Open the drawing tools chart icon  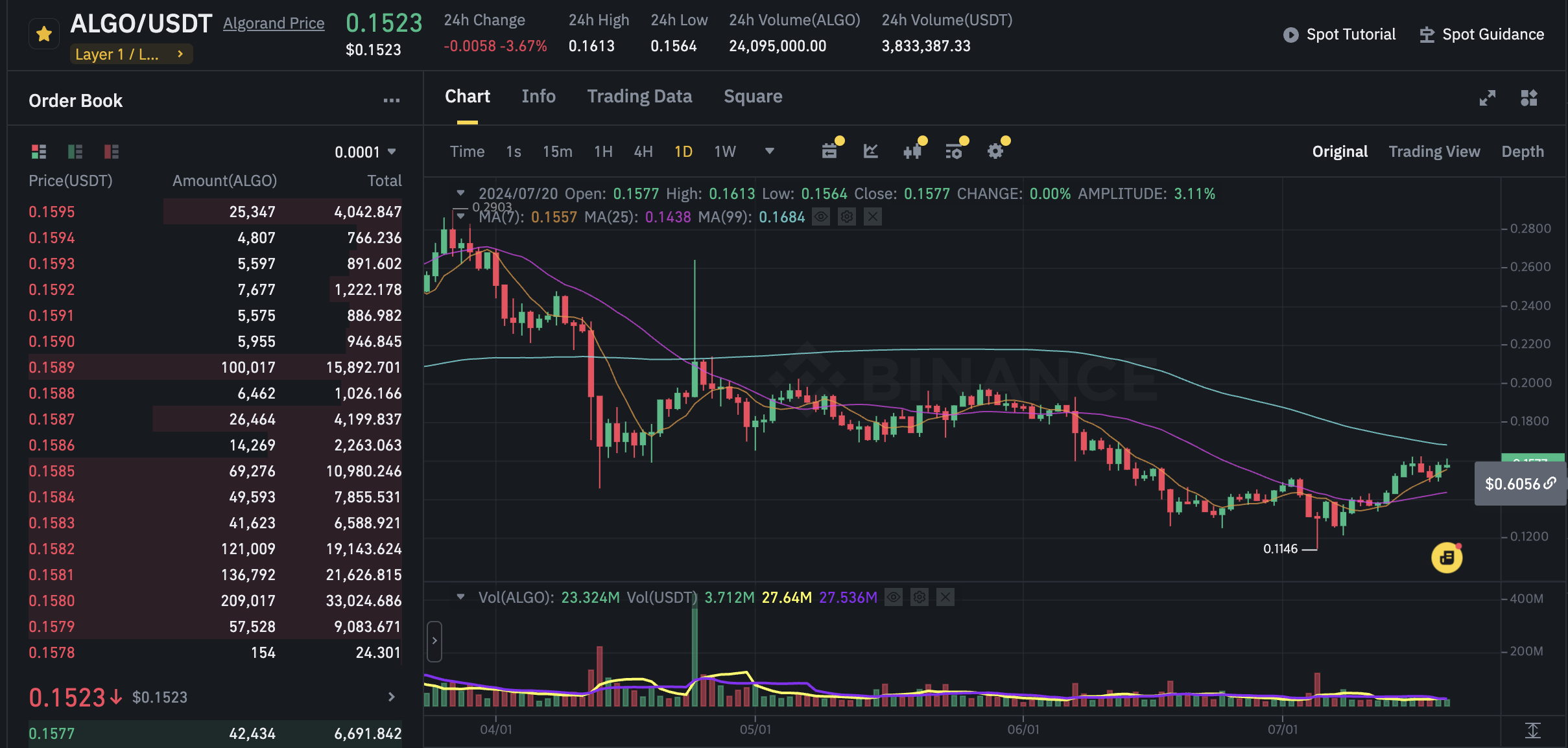[871, 152]
